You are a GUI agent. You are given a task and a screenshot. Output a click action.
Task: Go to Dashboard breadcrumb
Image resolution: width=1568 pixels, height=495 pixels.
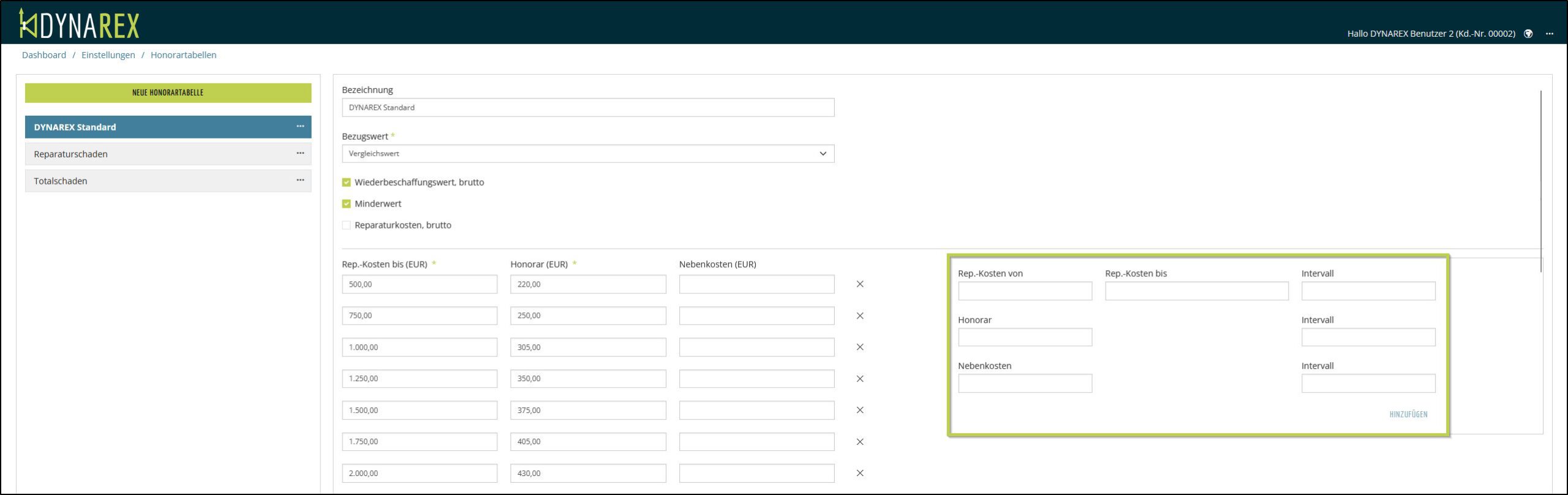(44, 55)
